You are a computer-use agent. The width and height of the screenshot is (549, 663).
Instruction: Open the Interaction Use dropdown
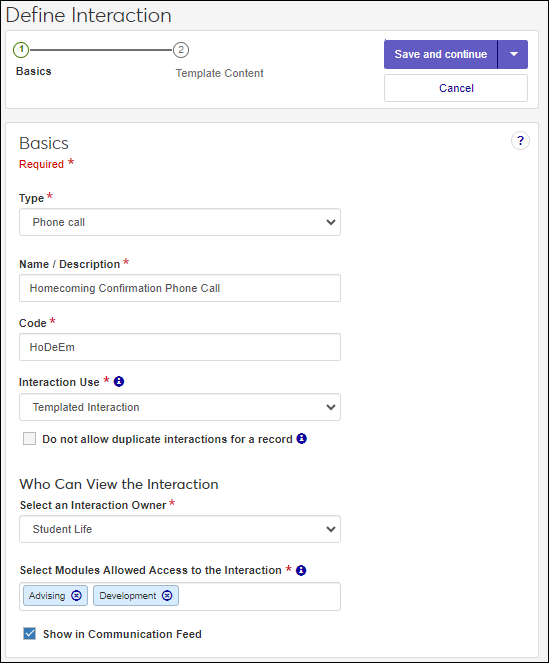tap(180, 407)
